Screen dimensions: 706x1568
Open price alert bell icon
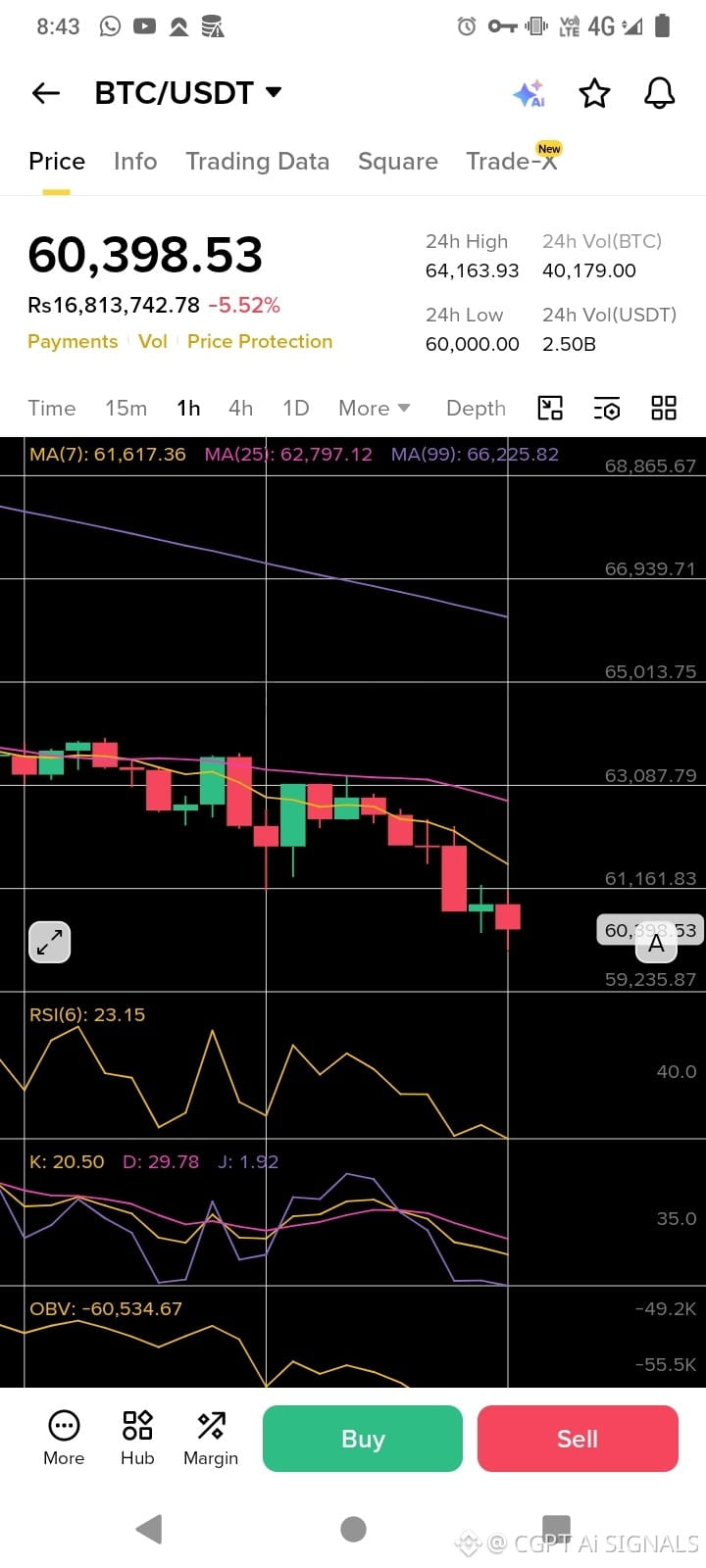pyautogui.click(x=659, y=93)
